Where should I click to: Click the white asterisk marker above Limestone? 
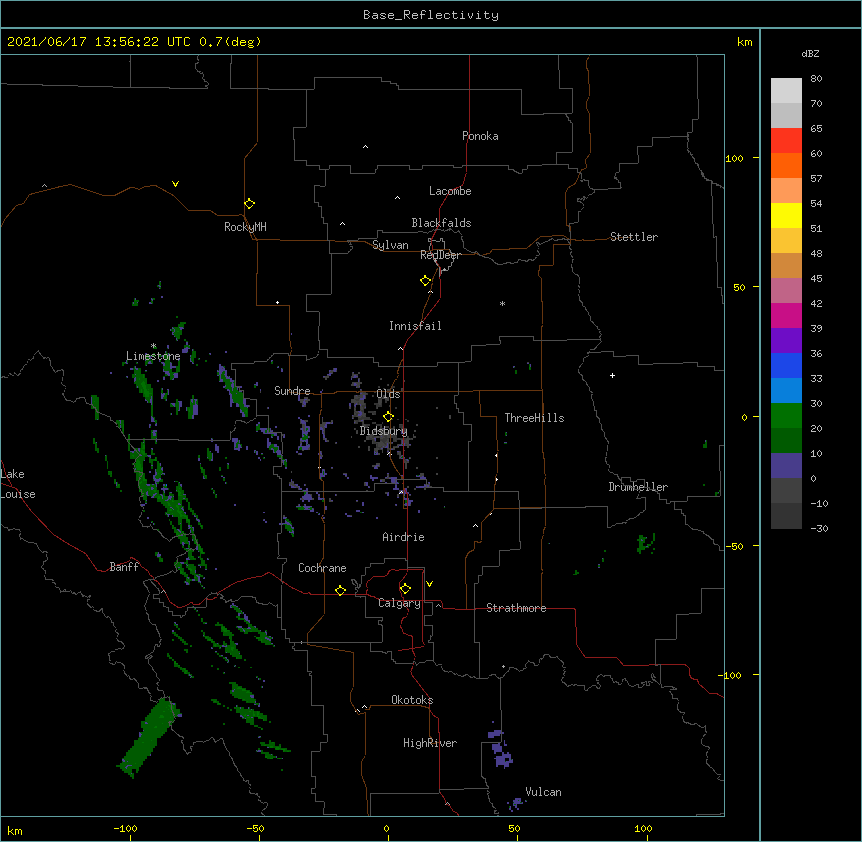pos(153,346)
